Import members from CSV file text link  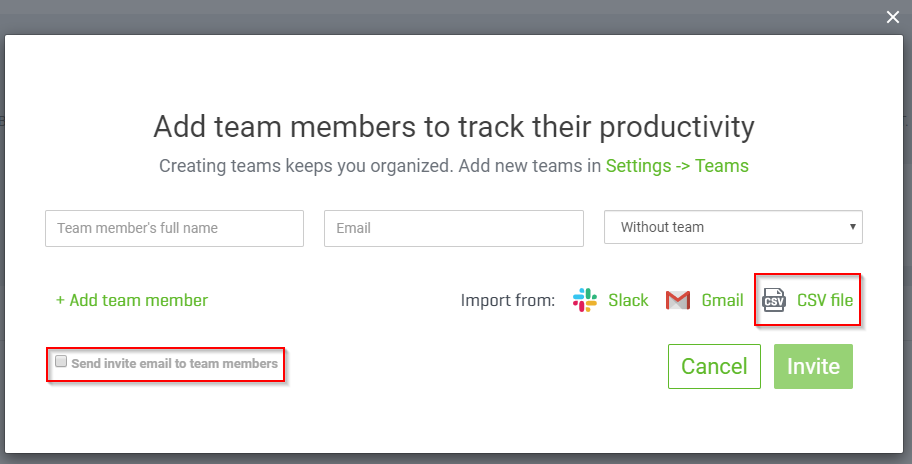(825, 300)
